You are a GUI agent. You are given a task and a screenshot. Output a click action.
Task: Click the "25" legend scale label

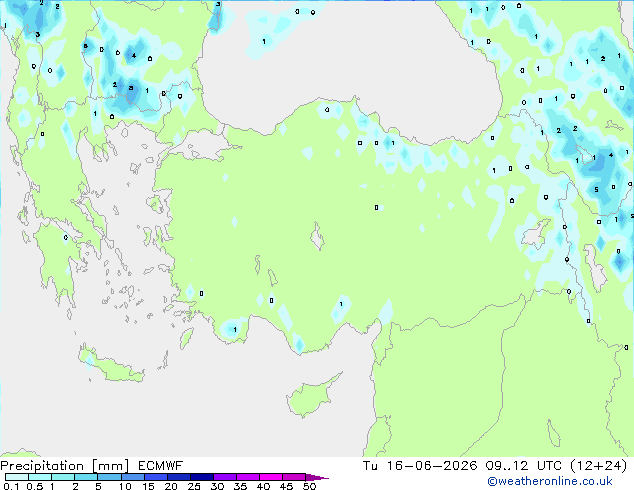point(194,486)
